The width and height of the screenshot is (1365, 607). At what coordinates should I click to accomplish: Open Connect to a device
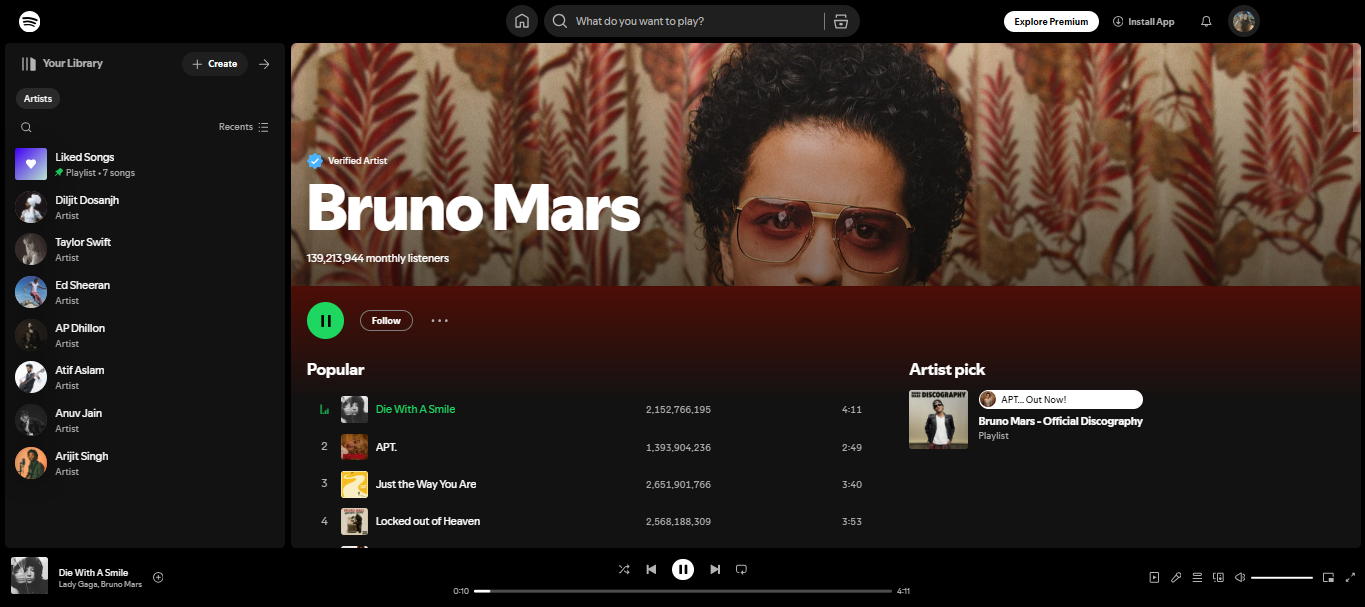coord(1218,577)
